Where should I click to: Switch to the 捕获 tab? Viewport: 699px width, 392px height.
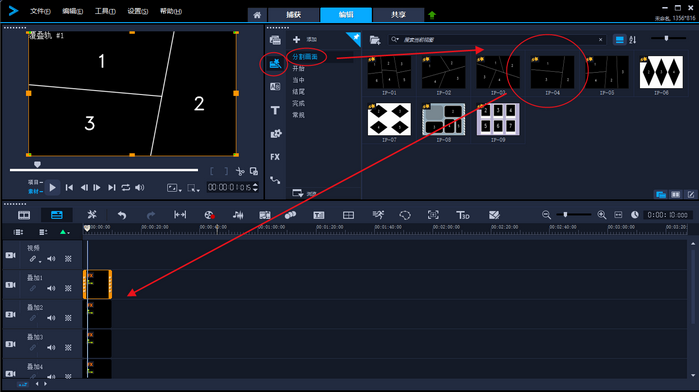point(294,15)
